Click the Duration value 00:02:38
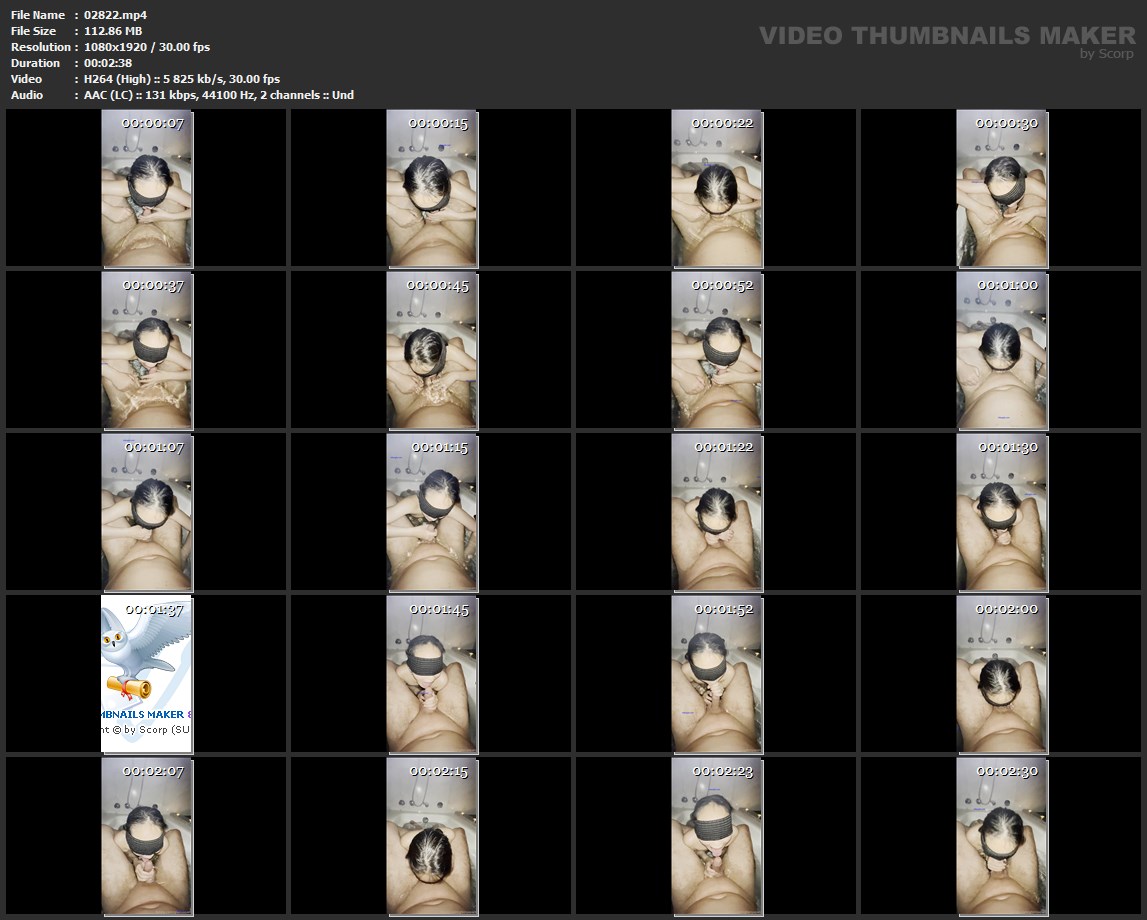1147x920 pixels. click(x=108, y=63)
